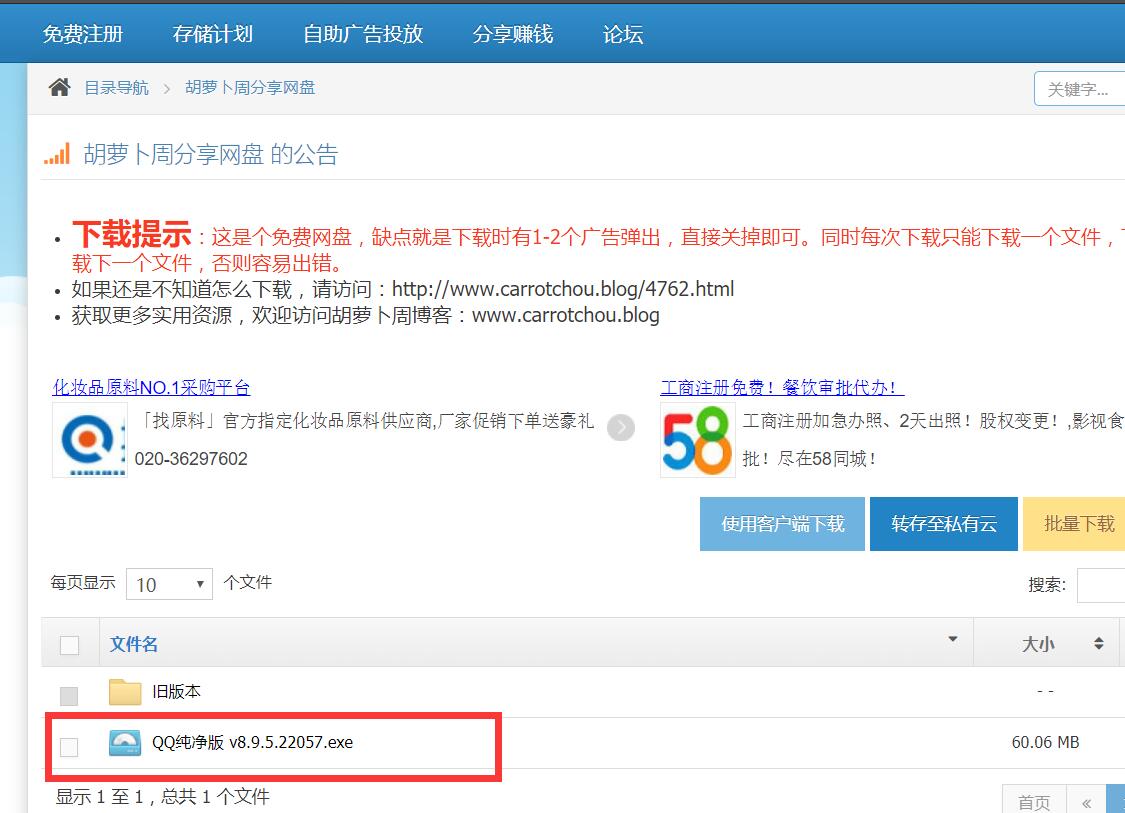Click the 58同城 ad logo

[697, 440]
